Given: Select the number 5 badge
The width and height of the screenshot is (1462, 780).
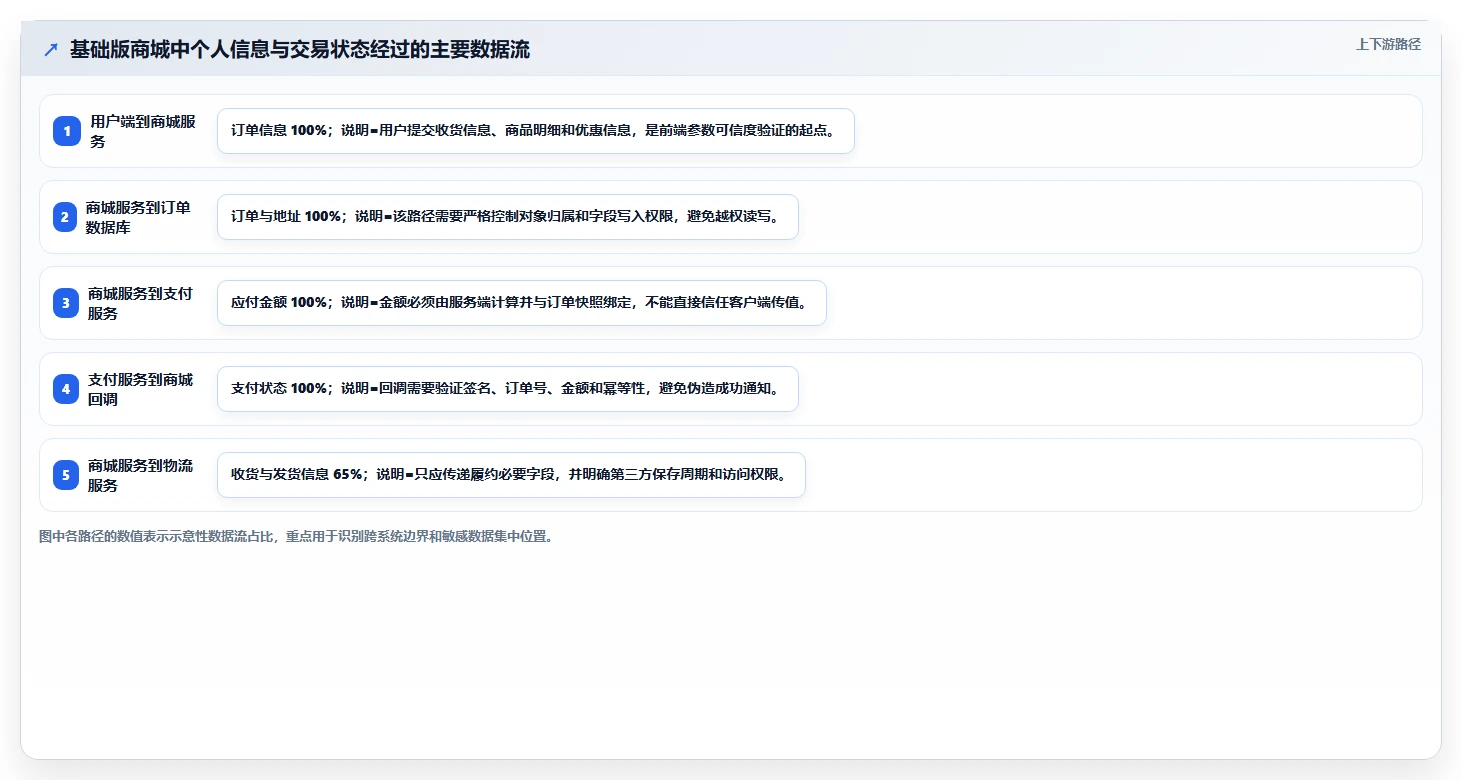Looking at the screenshot, I should [66, 475].
